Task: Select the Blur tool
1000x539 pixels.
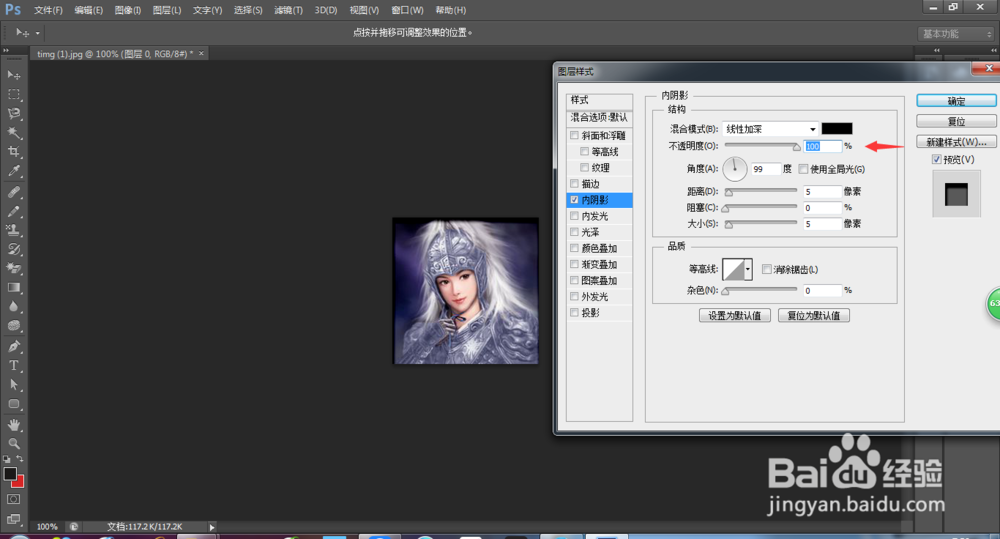Action: click(x=13, y=307)
